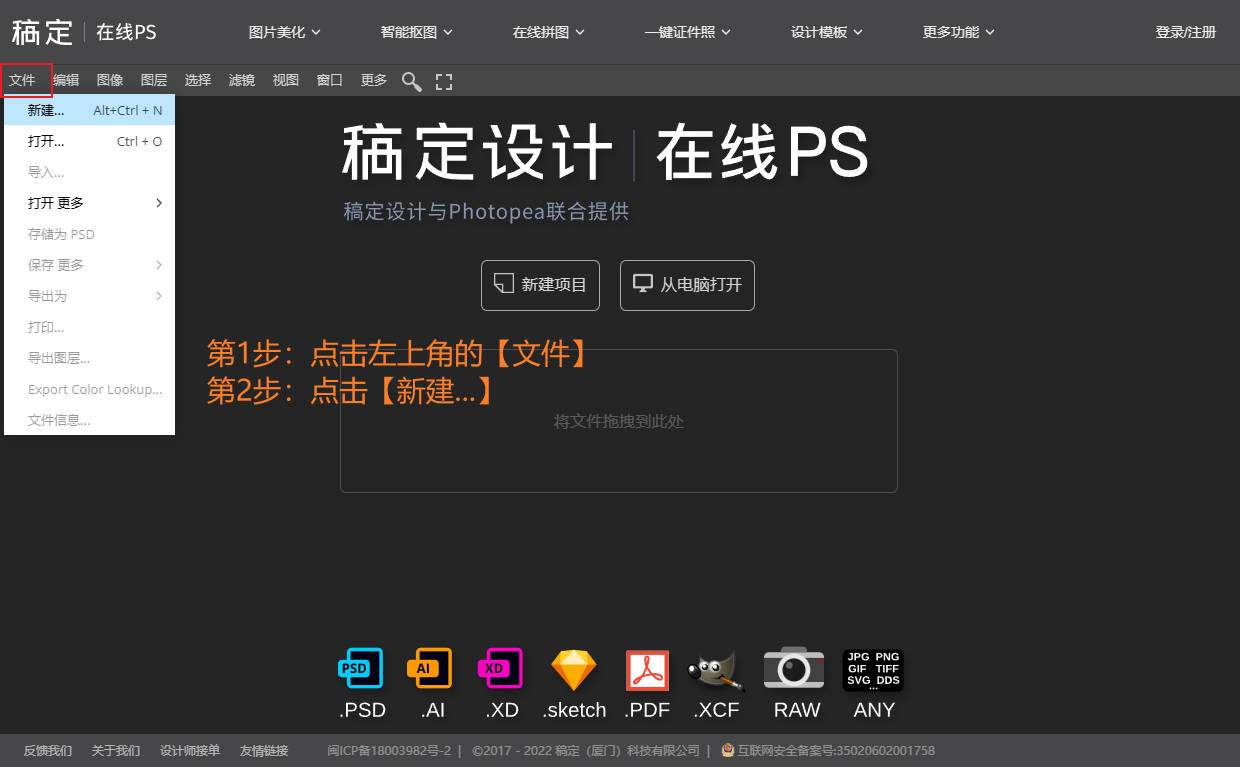The height and width of the screenshot is (767, 1240).
Task: Open the 友情链接 footer link
Action: (x=264, y=751)
